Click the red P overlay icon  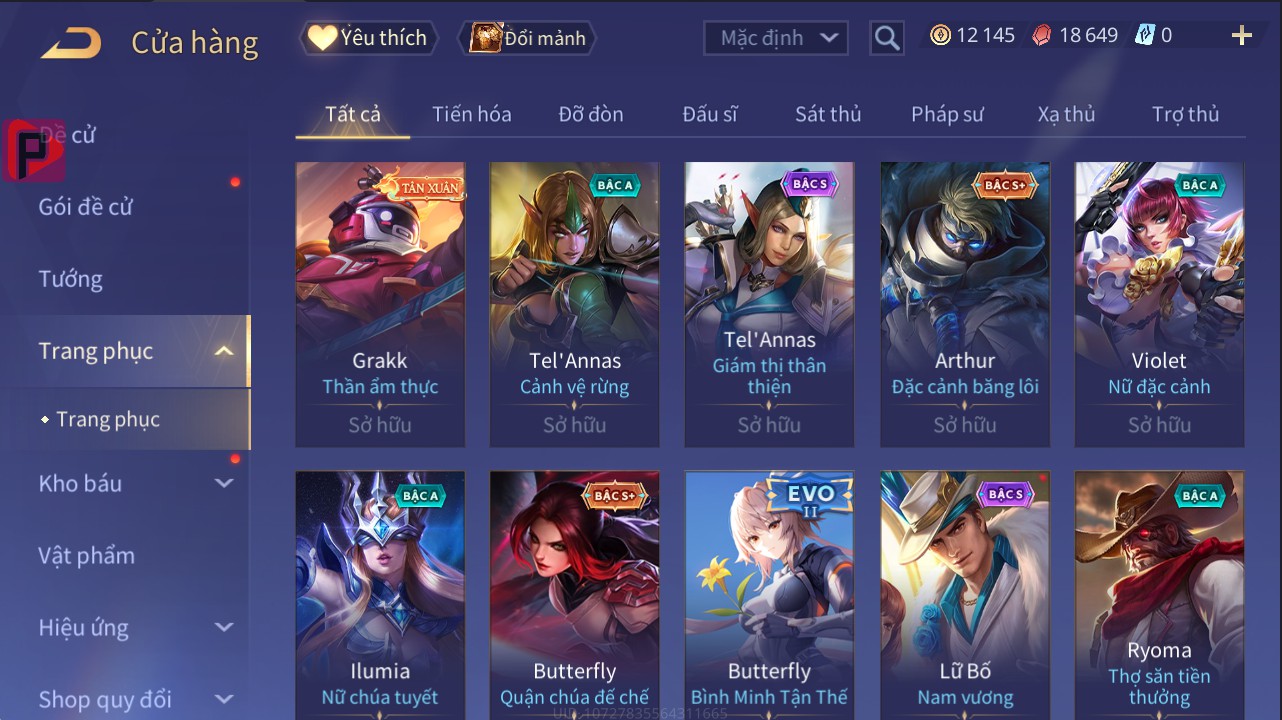pyautogui.click(x=33, y=150)
